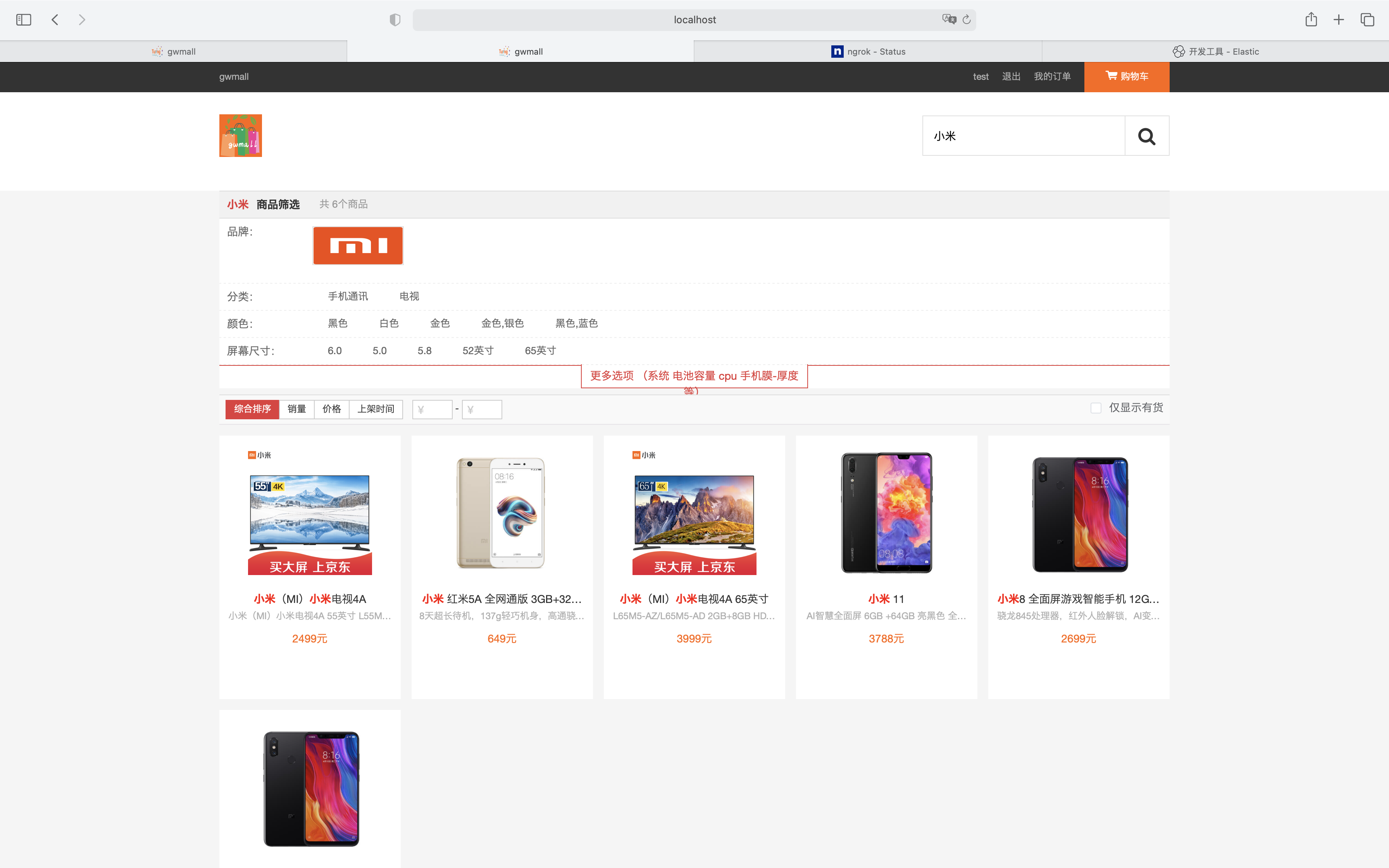Viewport: 1389px width, 868px height.
Task: Filter by 白色 color
Action: 389,323
